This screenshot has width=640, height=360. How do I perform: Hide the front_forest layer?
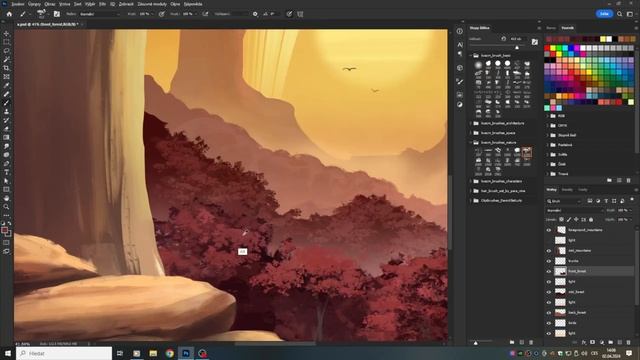click(549, 271)
